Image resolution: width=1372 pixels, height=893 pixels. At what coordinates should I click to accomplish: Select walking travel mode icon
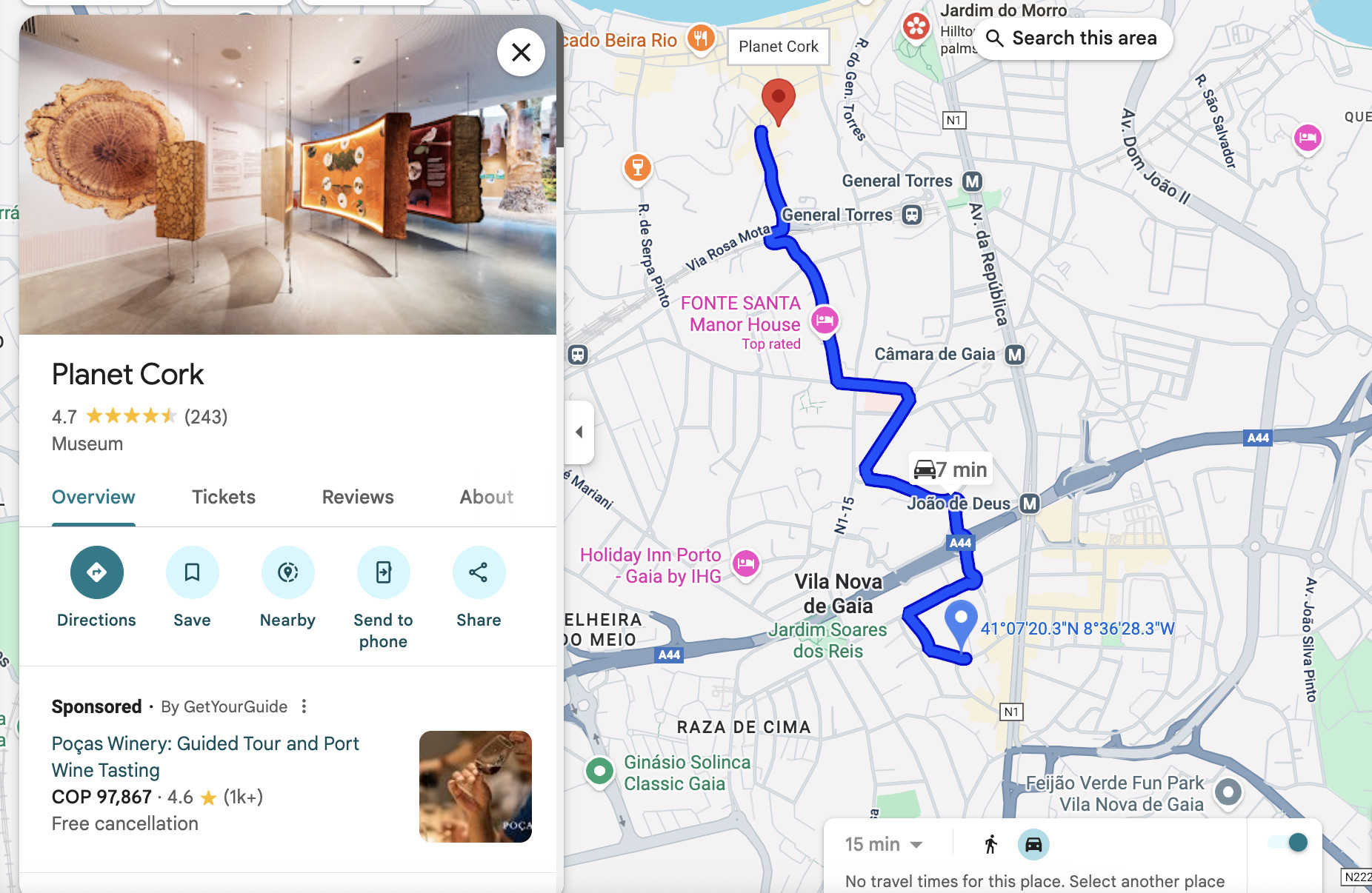coord(990,844)
